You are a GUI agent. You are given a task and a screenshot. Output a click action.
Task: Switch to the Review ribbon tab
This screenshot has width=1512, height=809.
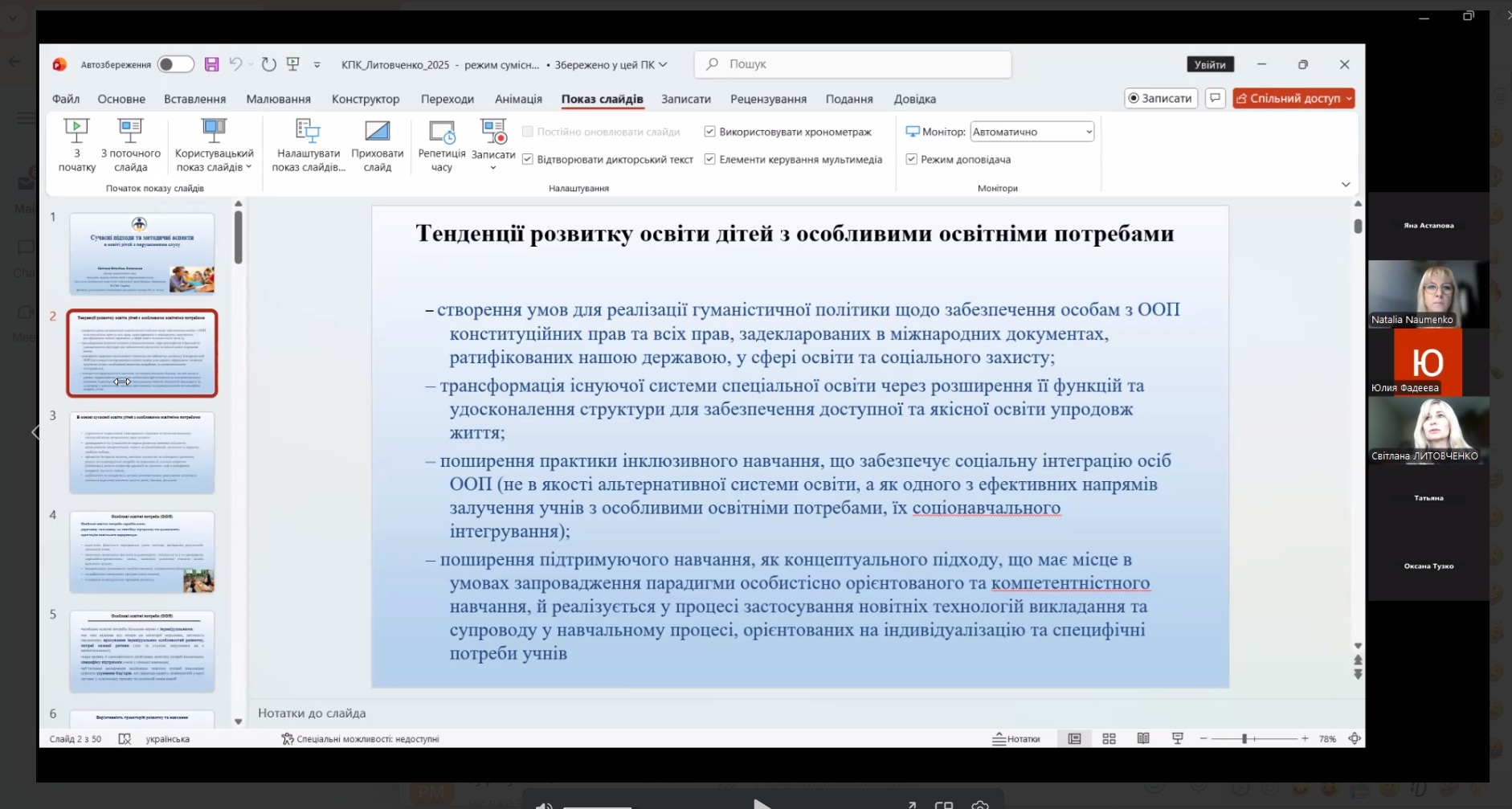tap(768, 99)
